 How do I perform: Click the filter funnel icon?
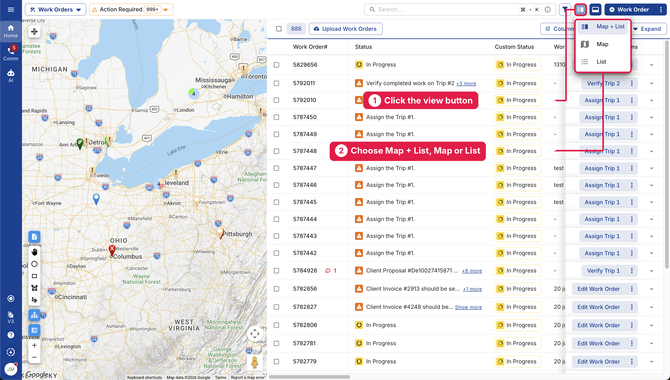click(x=565, y=9)
